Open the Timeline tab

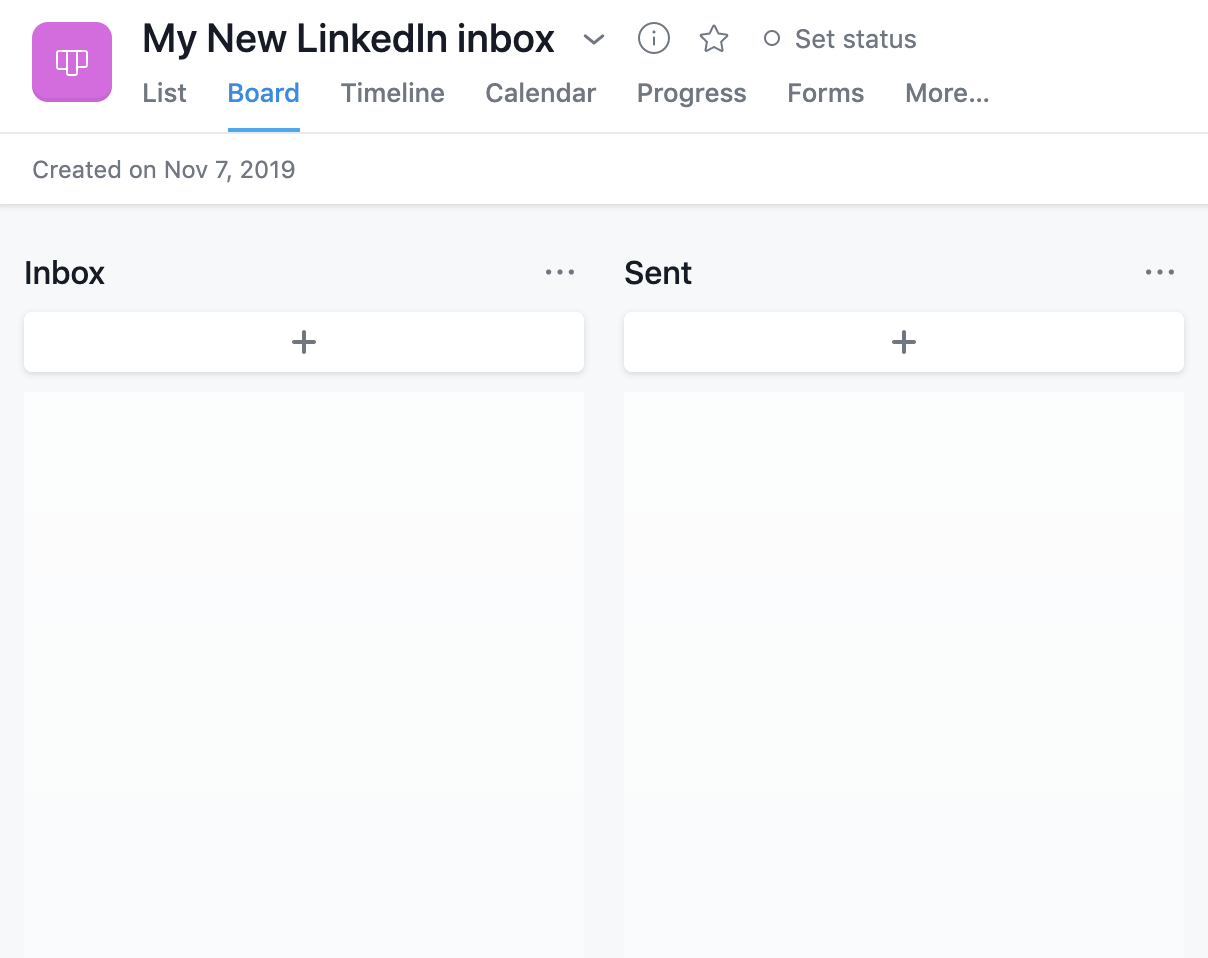tap(393, 93)
